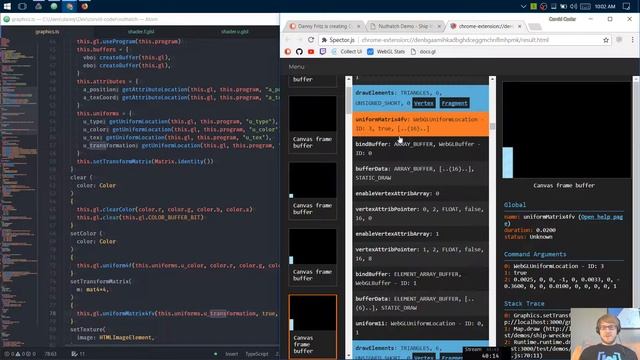Open the GitHub bookmark icon

(299, 51)
